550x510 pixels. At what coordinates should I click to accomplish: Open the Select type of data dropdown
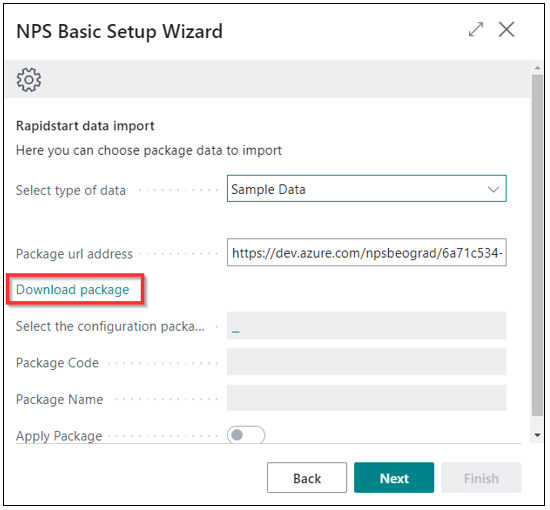(367, 189)
